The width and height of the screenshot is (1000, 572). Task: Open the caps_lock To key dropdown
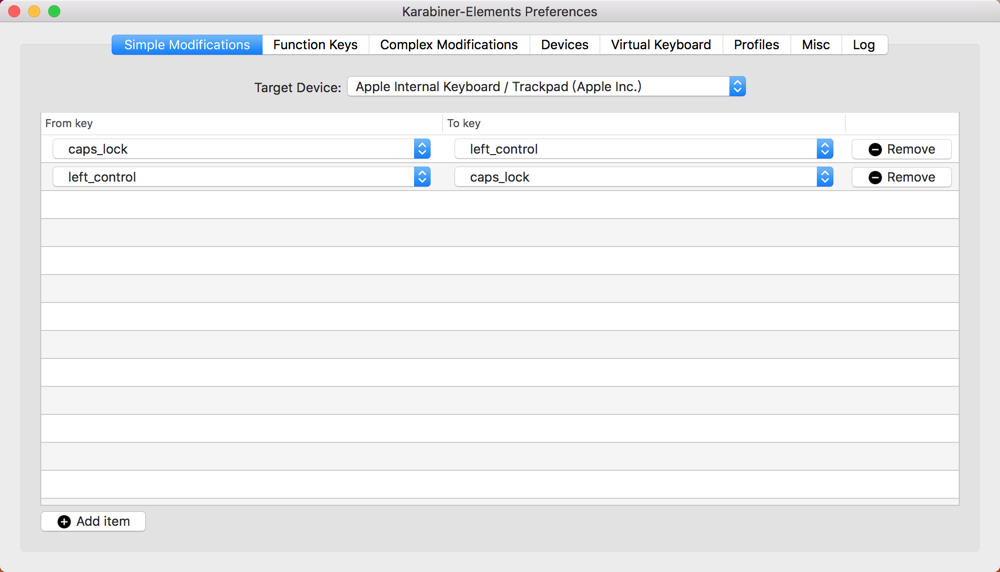pyautogui.click(x=643, y=177)
